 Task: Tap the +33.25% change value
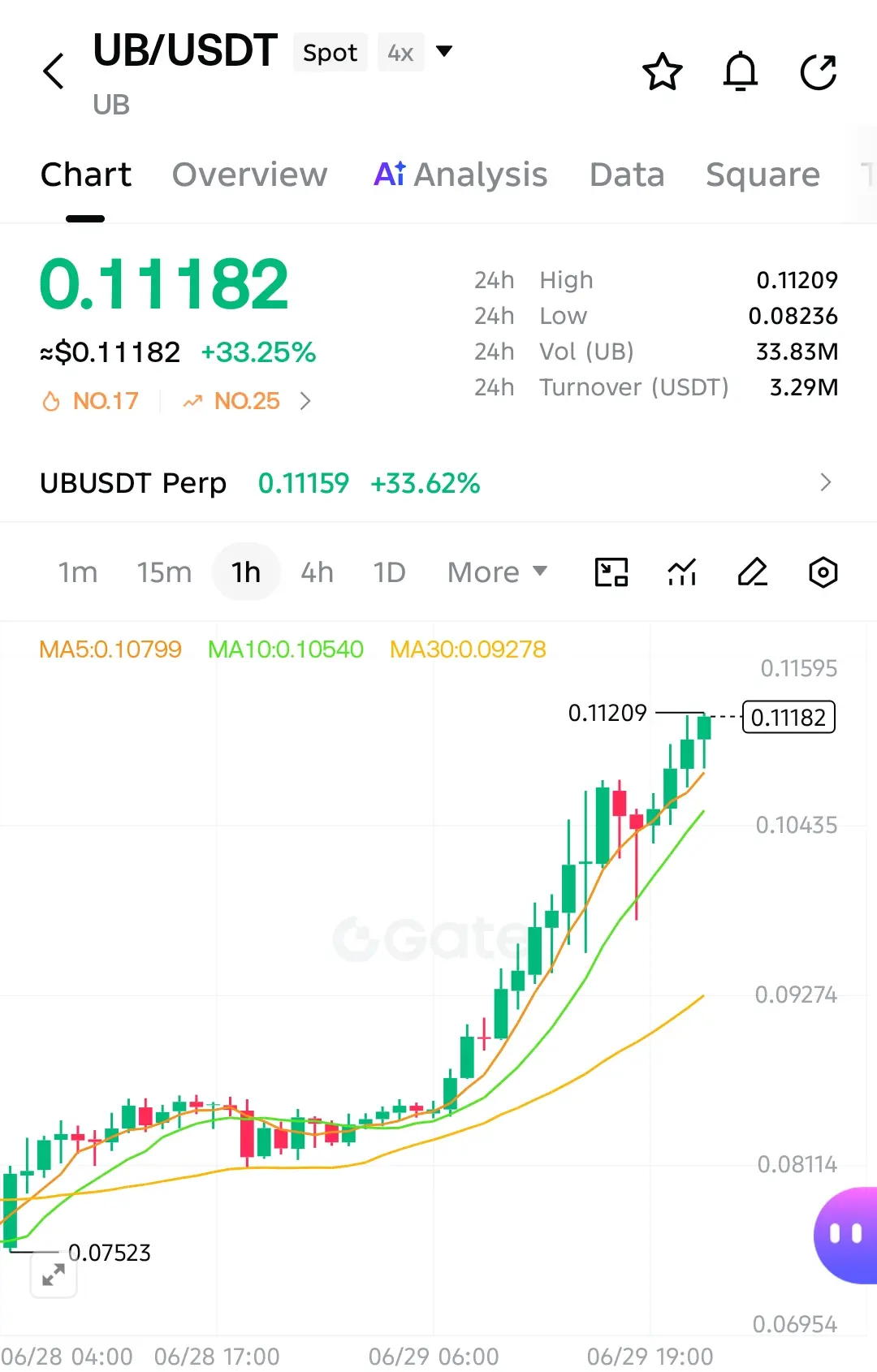click(258, 352)
